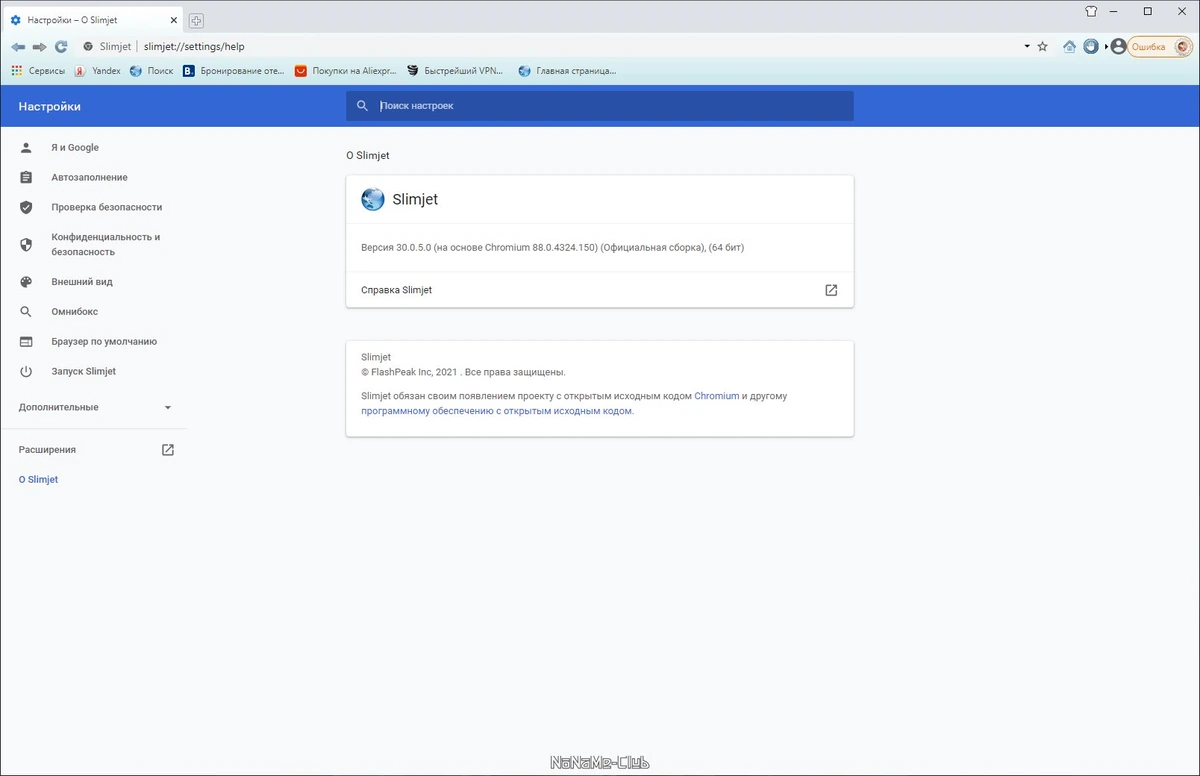The height and width of the screenshot is (776, 1200).
Task: Bookmark this page with the star icon
Action: click(x=1043, y=46)
